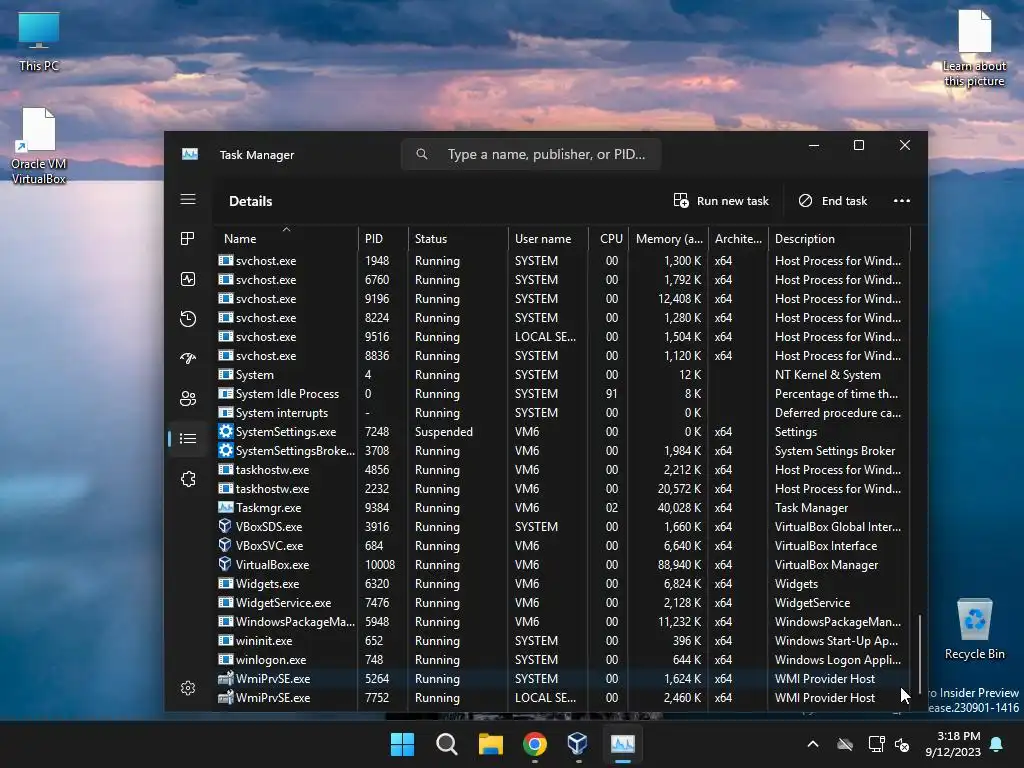Click the SystemSettingsBroker gear icon
The height and width of the screenshot is (768, 1024).
tap(225, 451)
